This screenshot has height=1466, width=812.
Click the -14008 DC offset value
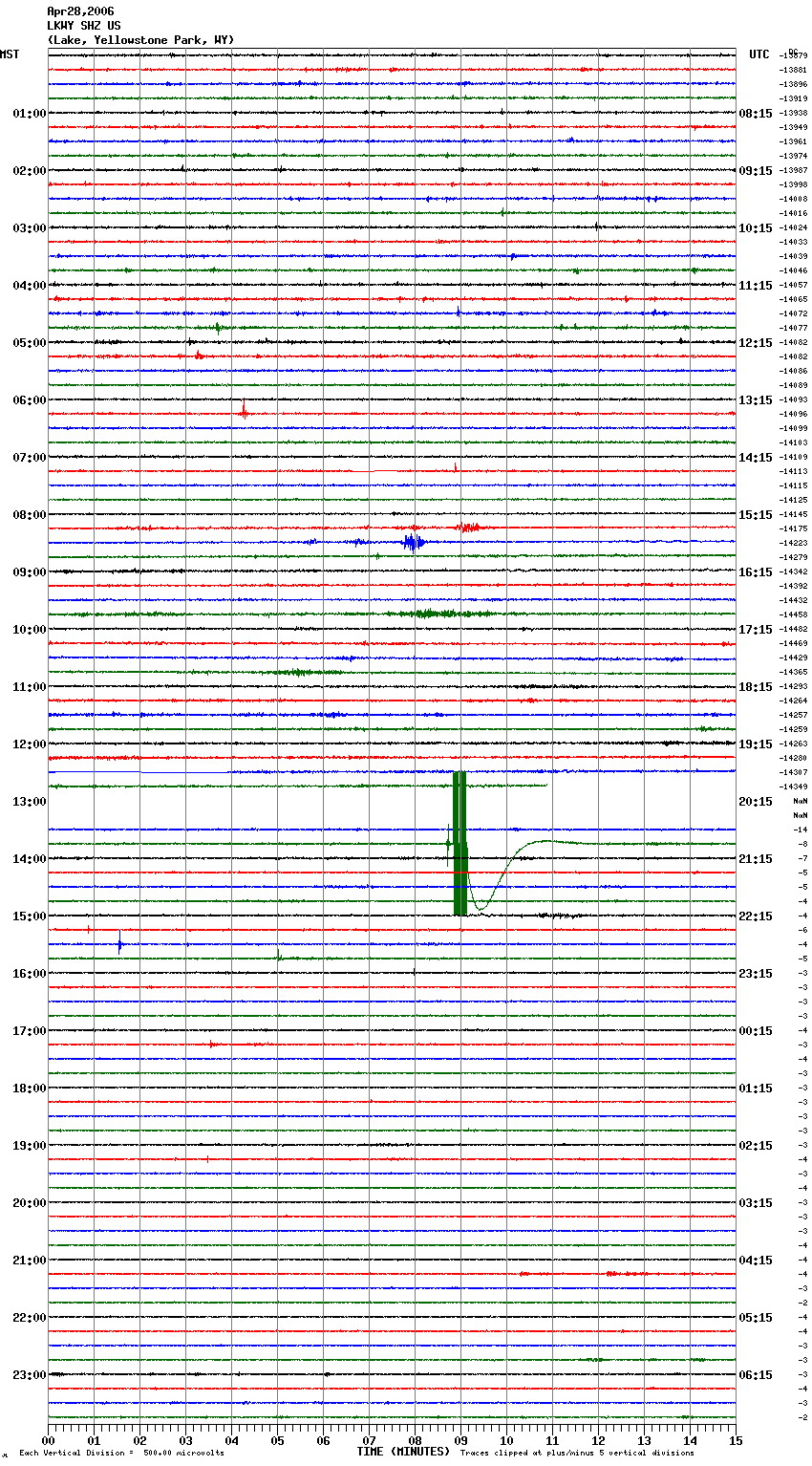pos(794,199)
